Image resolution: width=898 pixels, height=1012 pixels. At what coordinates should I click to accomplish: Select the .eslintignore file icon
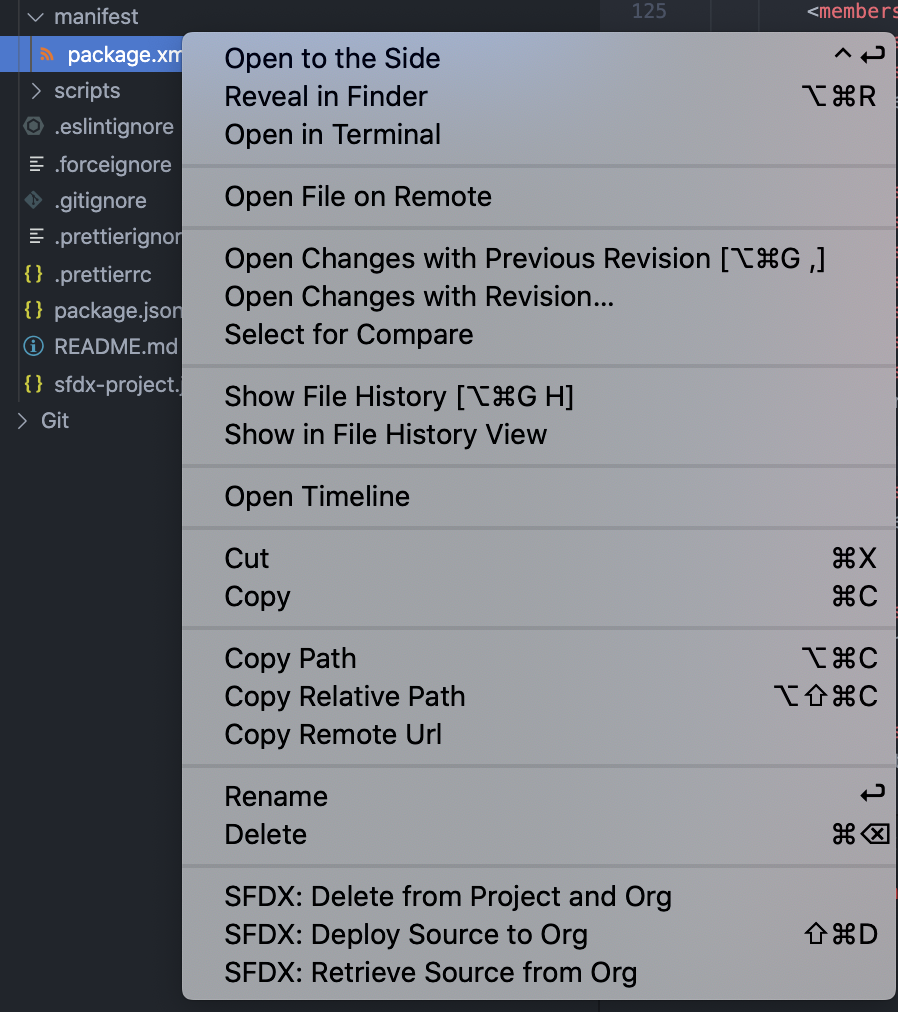33,127
